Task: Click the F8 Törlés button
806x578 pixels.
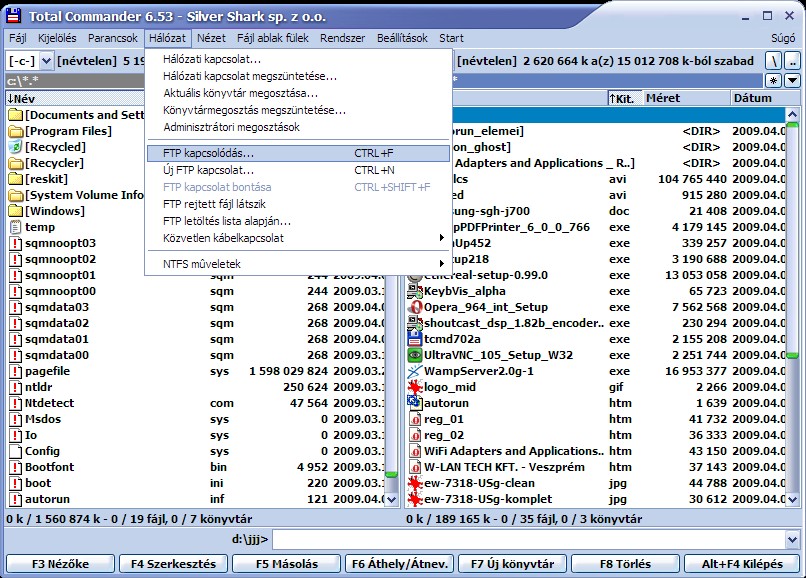Action: 625,564
